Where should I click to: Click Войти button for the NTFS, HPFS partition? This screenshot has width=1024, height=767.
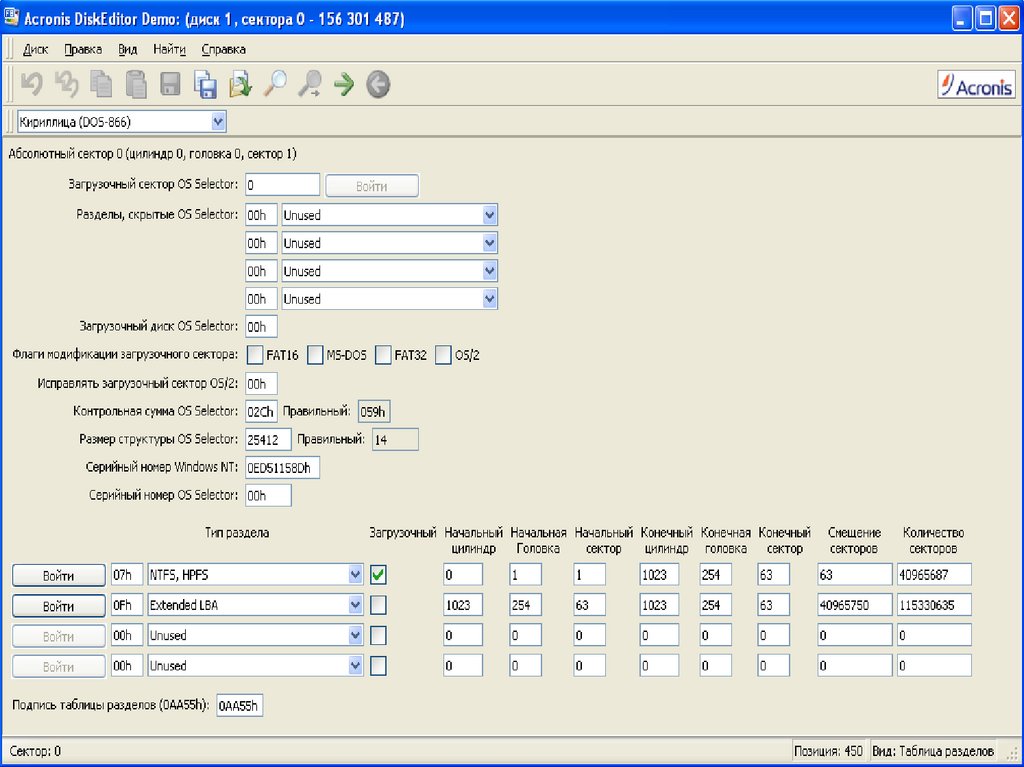pos(59,575)
